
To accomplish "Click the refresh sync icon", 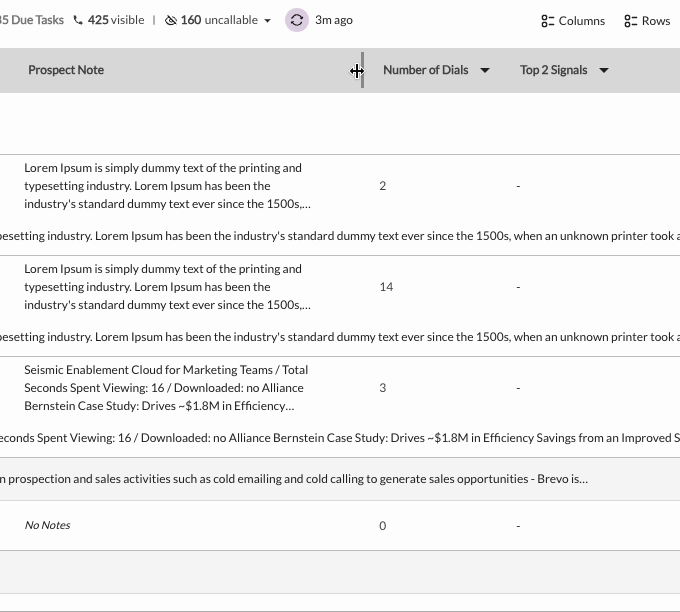I will [297, 20].
